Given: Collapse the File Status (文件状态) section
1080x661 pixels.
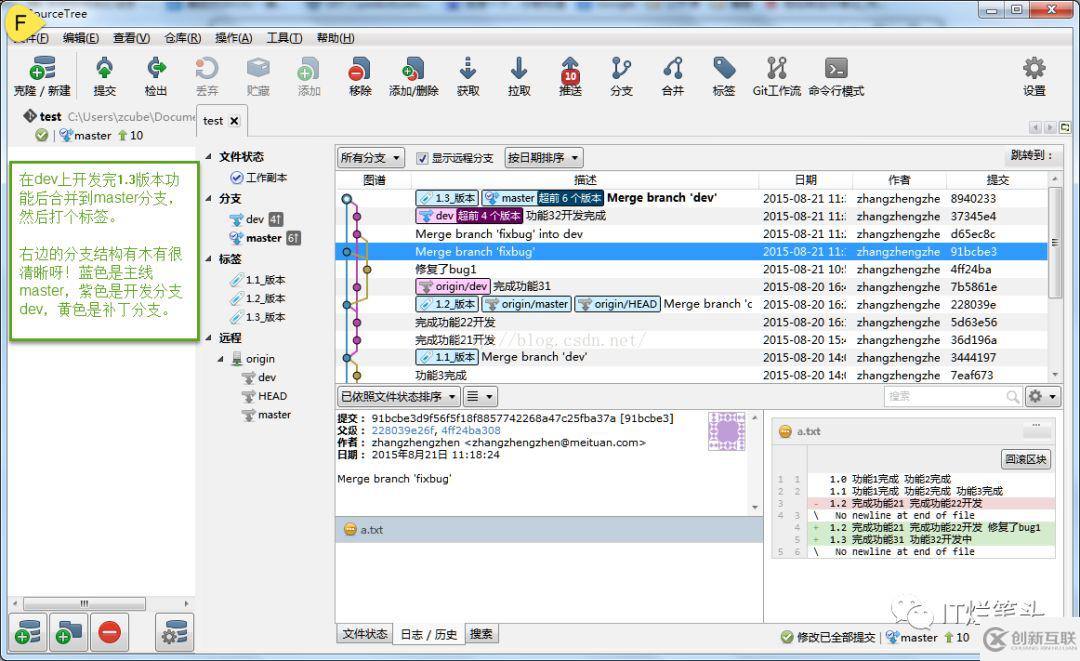Looking at the screenshot, I should click(x=208, y=157).
